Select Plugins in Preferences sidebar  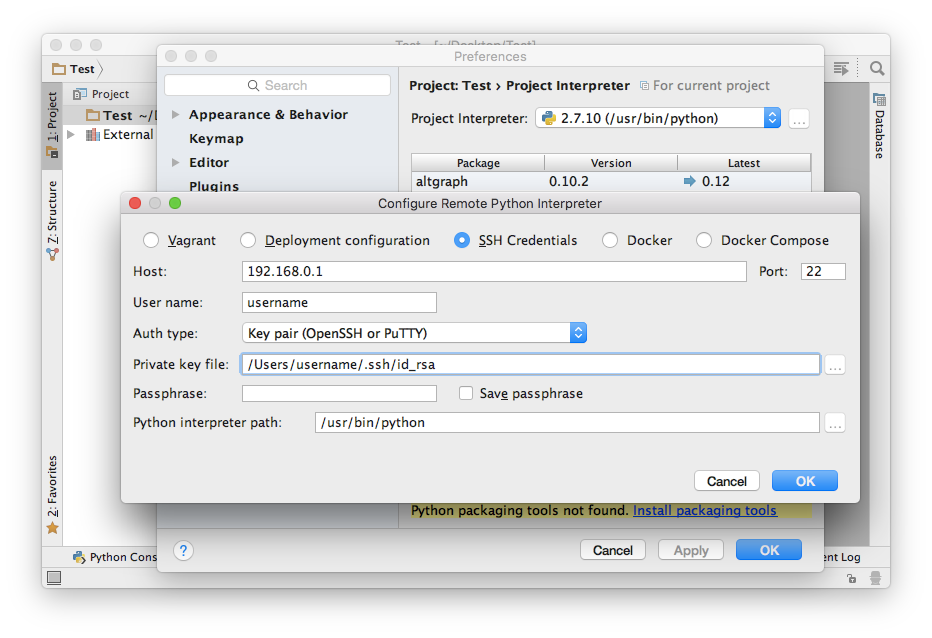214,186
